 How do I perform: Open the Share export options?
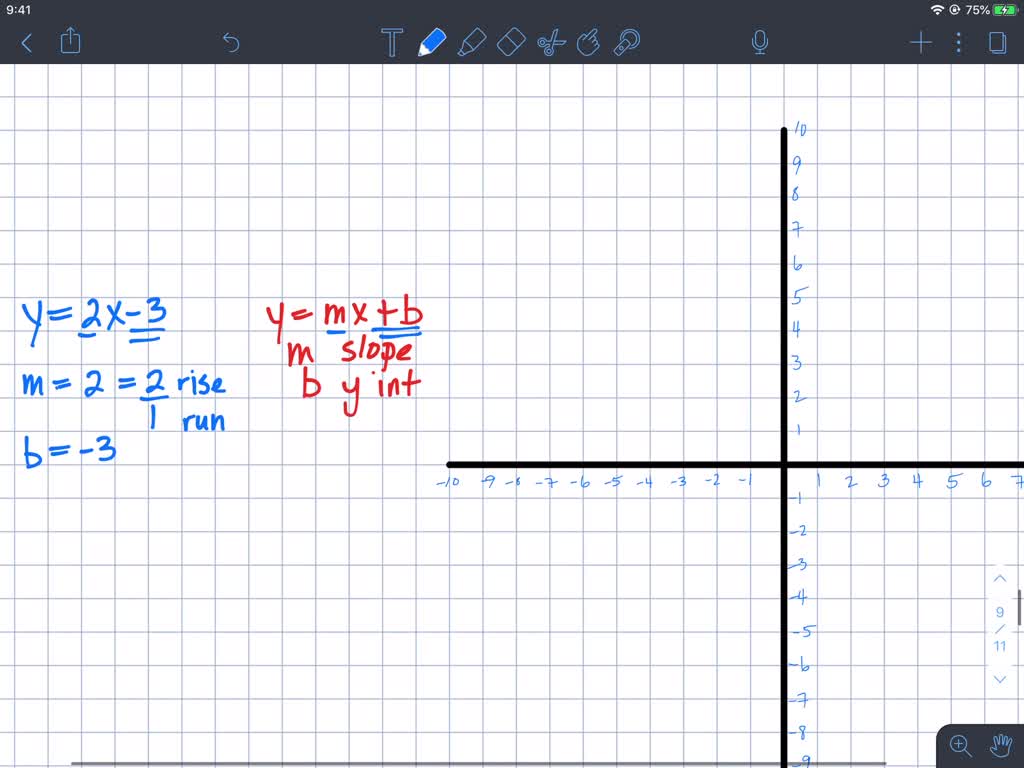(69, 42)
